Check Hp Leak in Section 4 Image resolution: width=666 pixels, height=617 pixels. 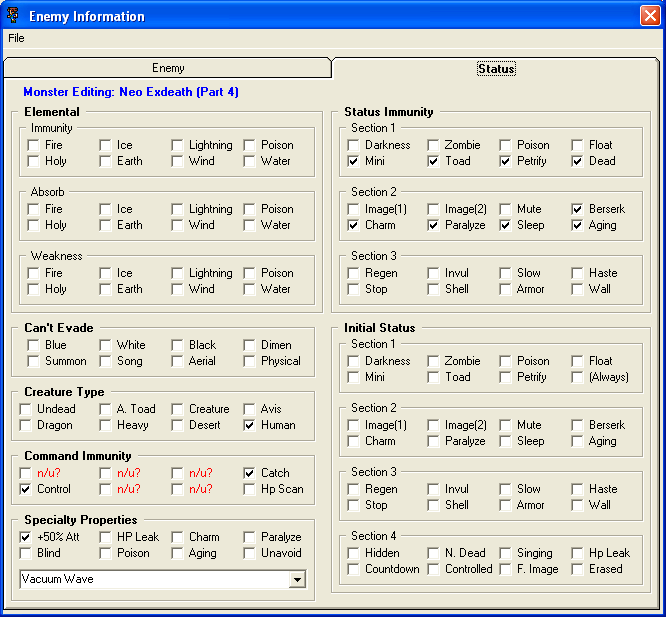[x=577, y=553]
